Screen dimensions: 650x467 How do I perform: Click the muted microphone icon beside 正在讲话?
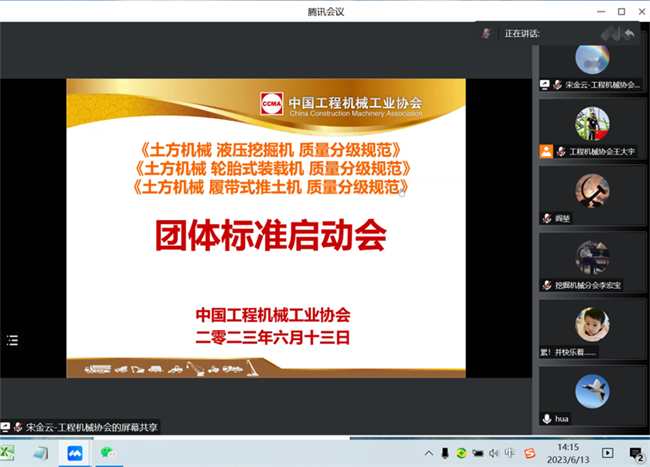pos(486,33)
